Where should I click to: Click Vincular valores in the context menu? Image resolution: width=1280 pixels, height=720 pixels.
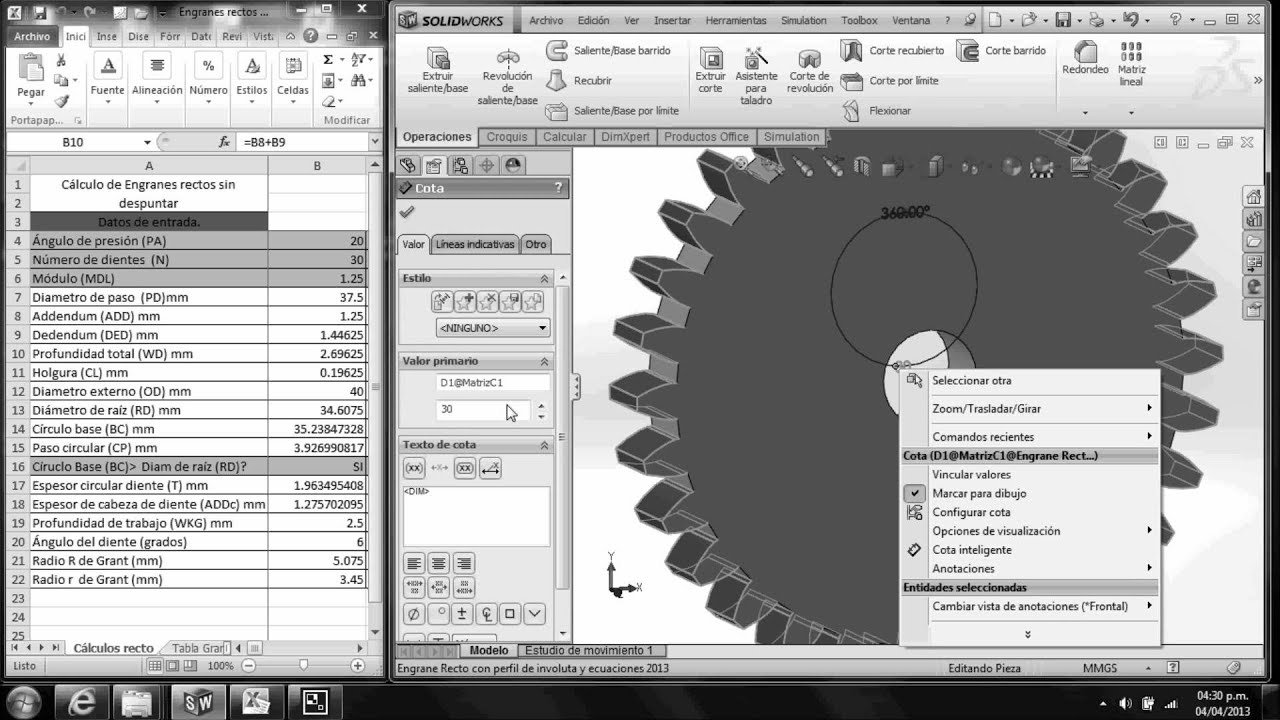point(971,475)
